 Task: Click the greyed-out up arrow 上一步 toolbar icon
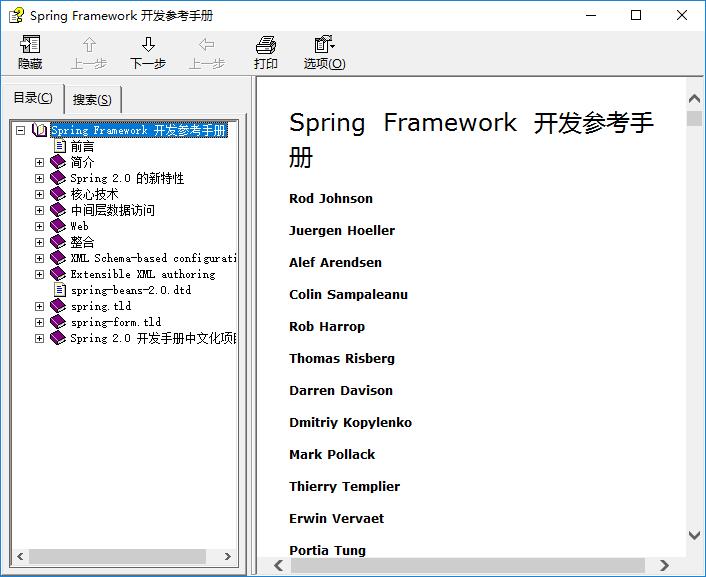pyautogui.click(x=89, y=45)
